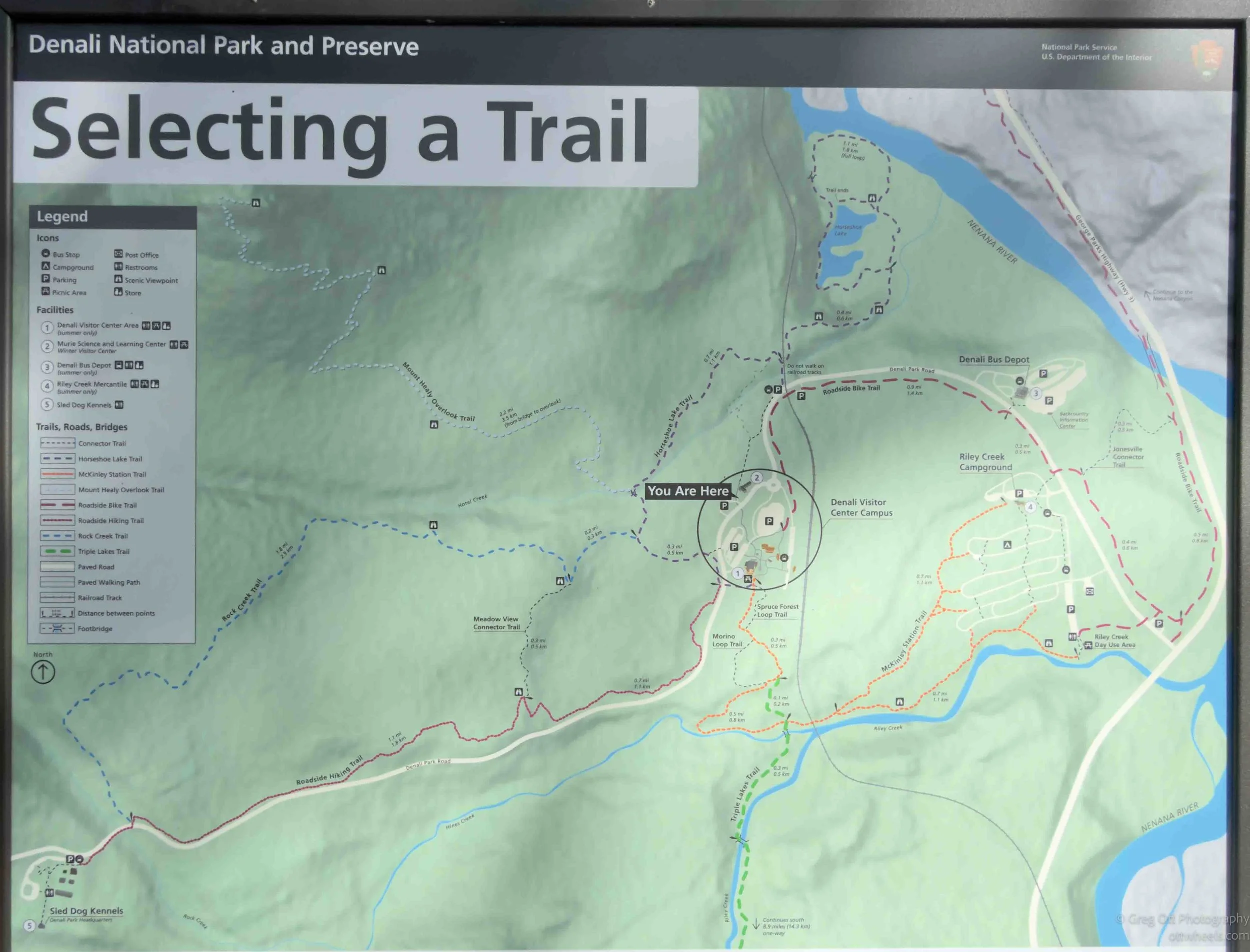Click the "Spruce Forest Loop Trail" label

tap(778, 610)
